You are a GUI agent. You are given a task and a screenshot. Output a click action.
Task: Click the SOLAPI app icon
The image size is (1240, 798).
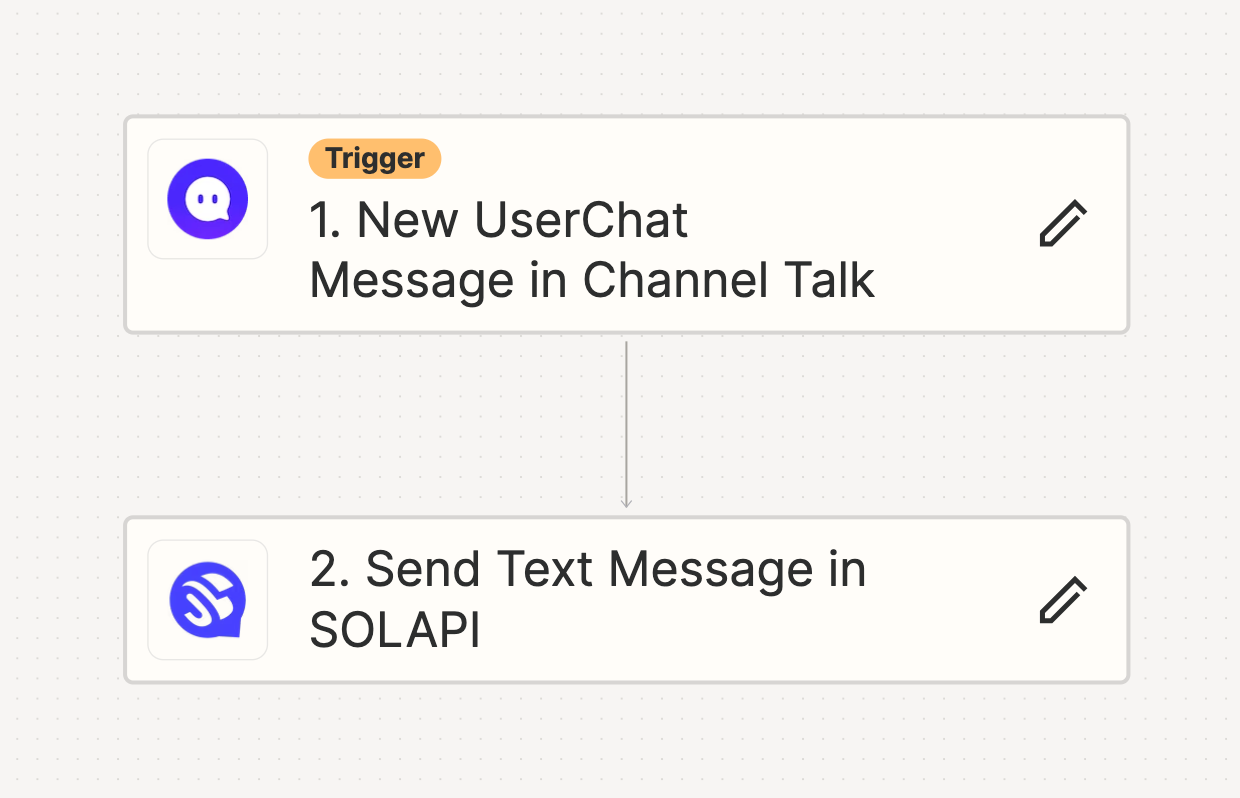[207, 600]
